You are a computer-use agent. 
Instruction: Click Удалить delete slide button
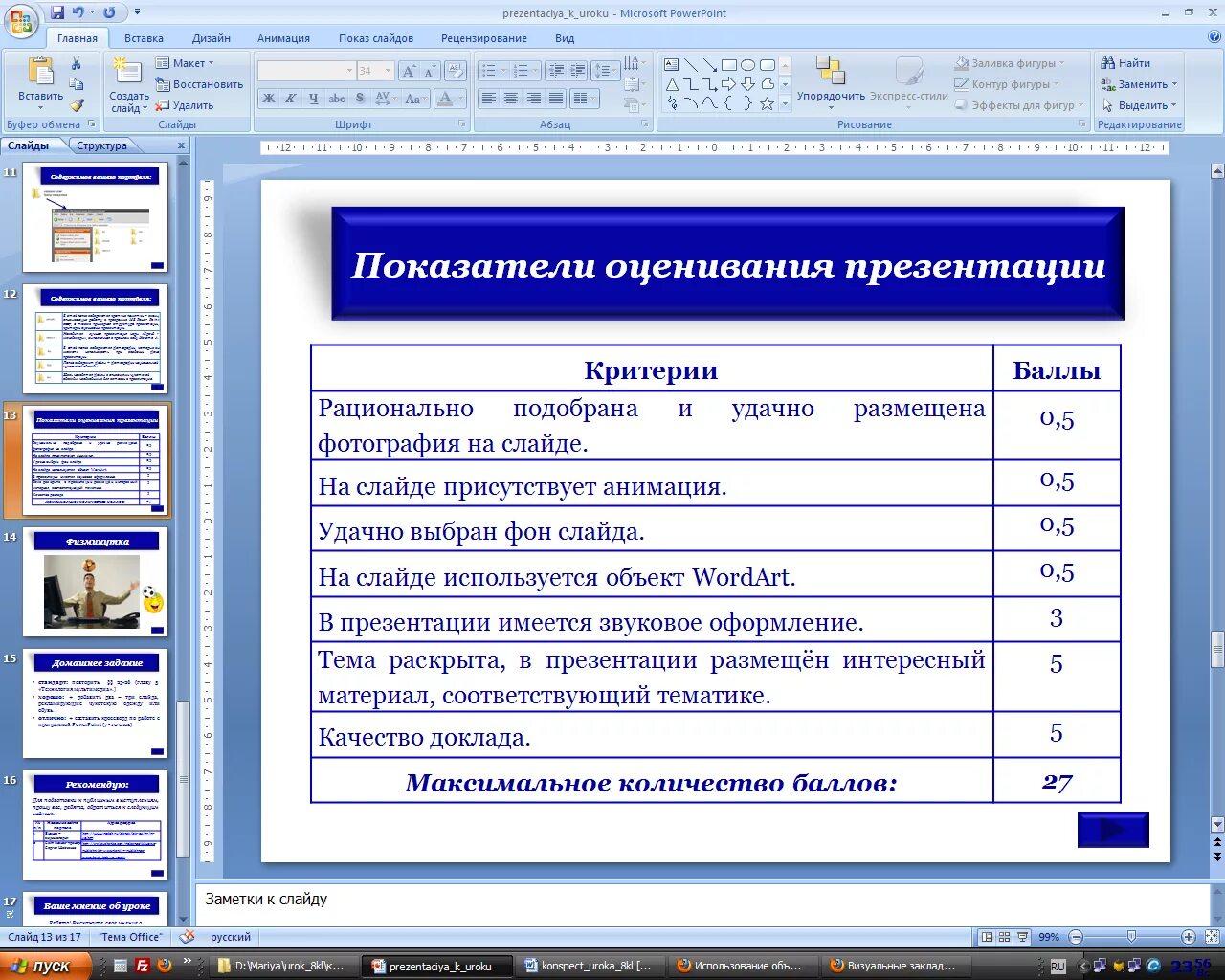click(185, 105)
